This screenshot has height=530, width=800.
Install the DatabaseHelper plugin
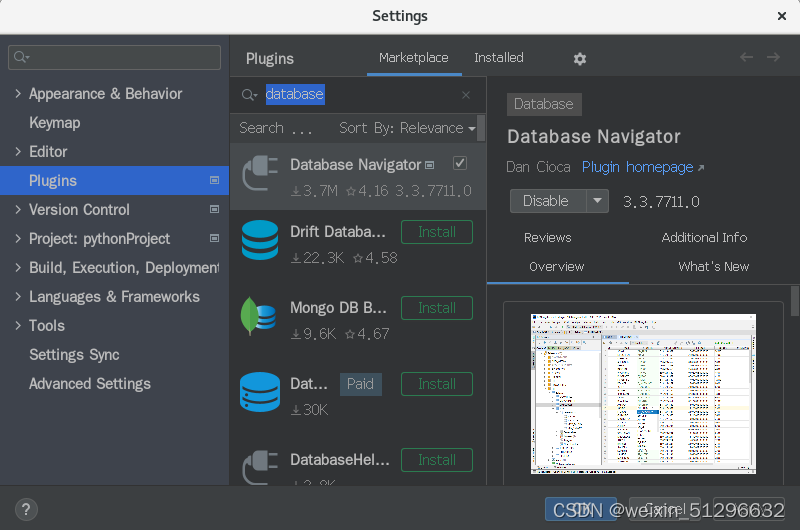[437, 460]
